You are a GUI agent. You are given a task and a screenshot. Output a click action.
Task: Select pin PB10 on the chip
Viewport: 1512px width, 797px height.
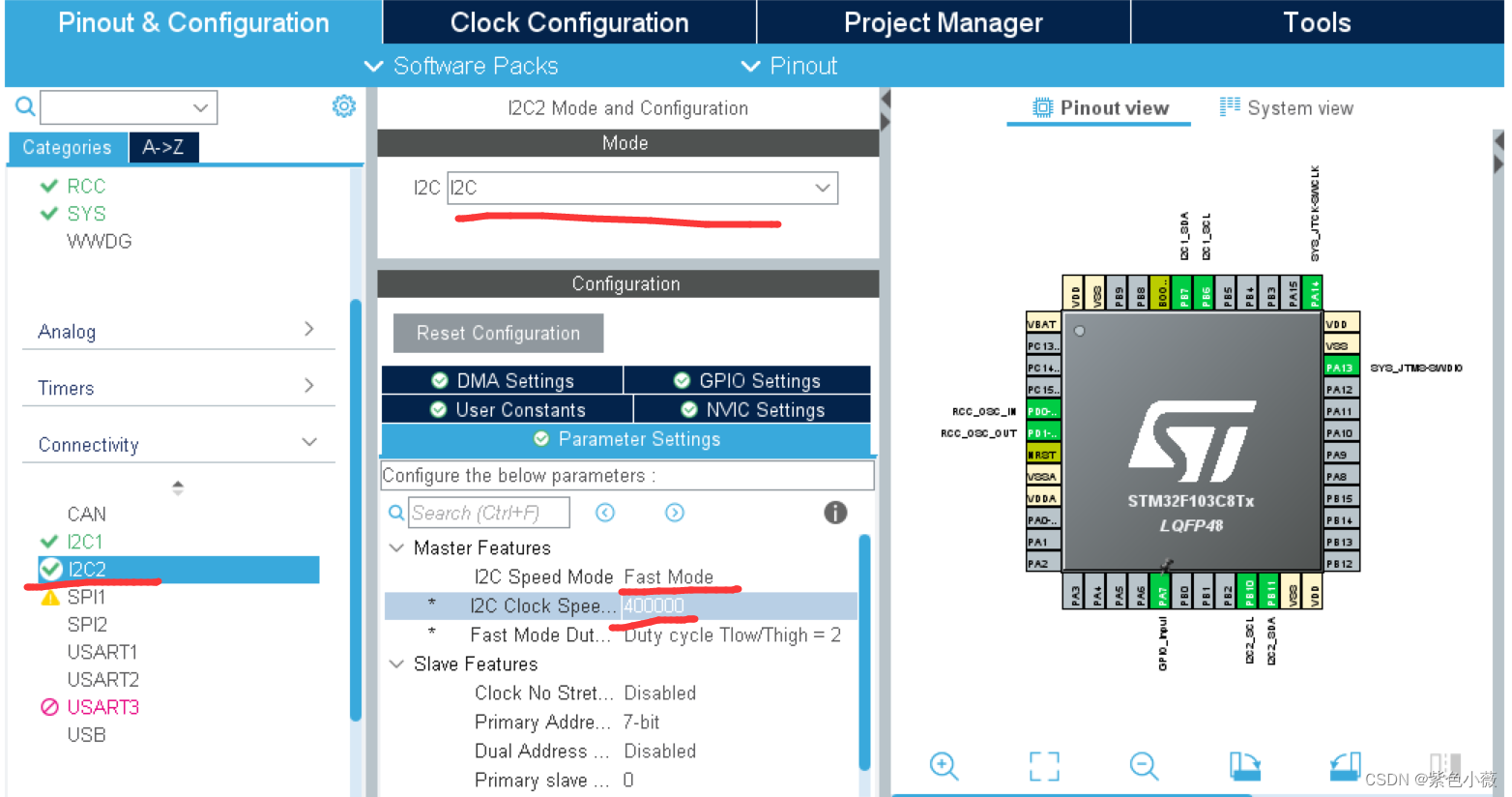click(1249, 590)
